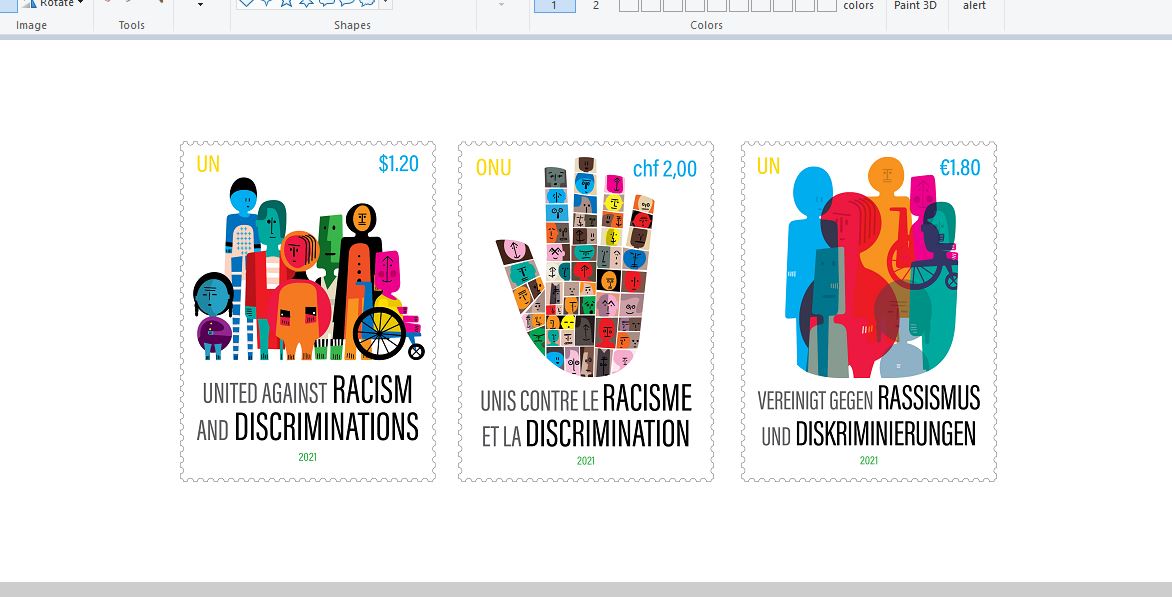Open the image in Paint 3D

[x=916, y=5]
